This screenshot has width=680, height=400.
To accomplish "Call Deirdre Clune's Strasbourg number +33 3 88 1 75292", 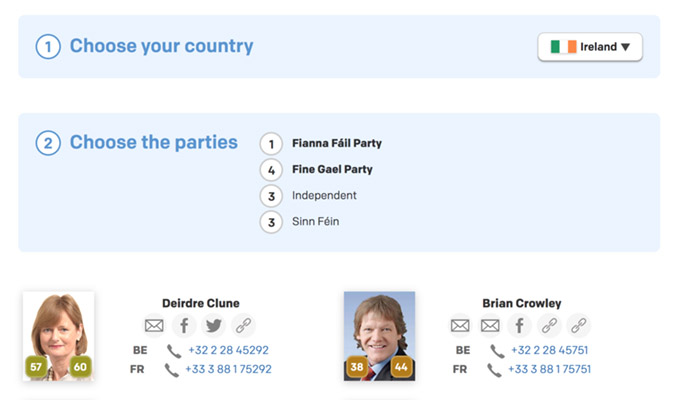I will click(229, 370).
